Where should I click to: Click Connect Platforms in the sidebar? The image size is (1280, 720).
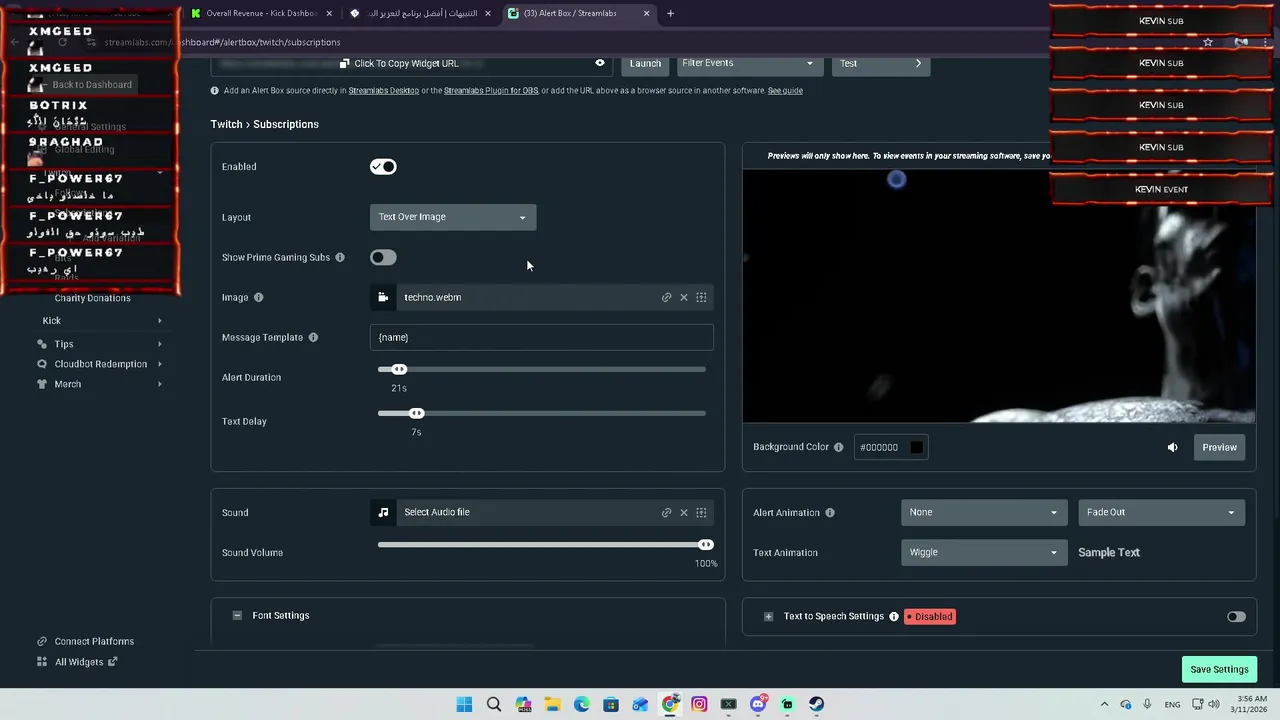[94, 641]
